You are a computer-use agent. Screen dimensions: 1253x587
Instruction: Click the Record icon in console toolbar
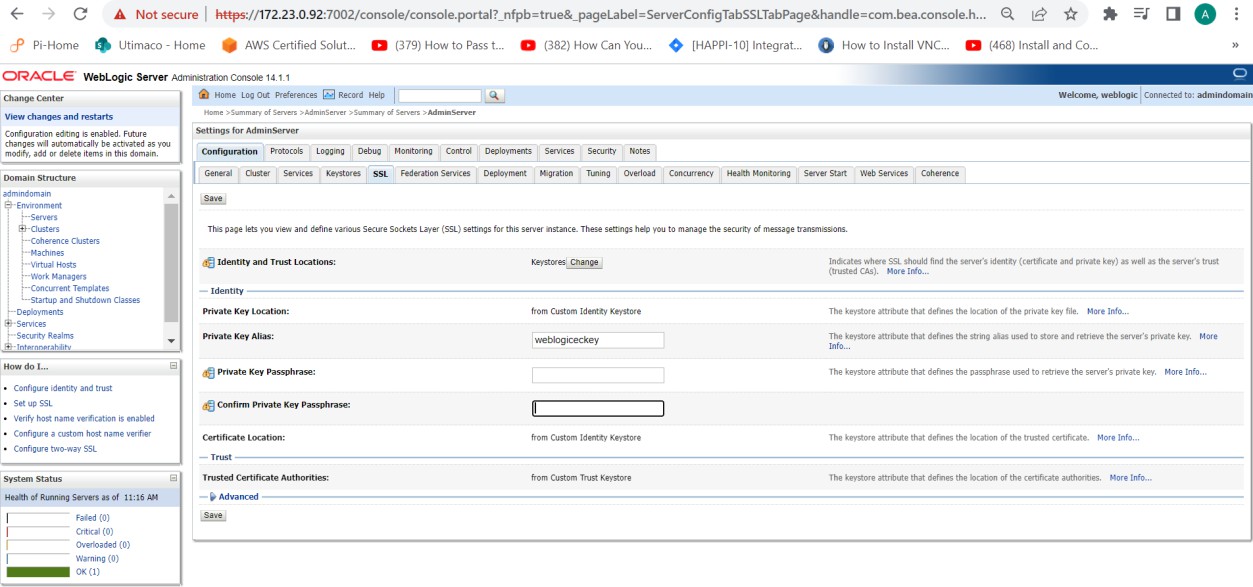pyautogui.click(x=328, y=95)
